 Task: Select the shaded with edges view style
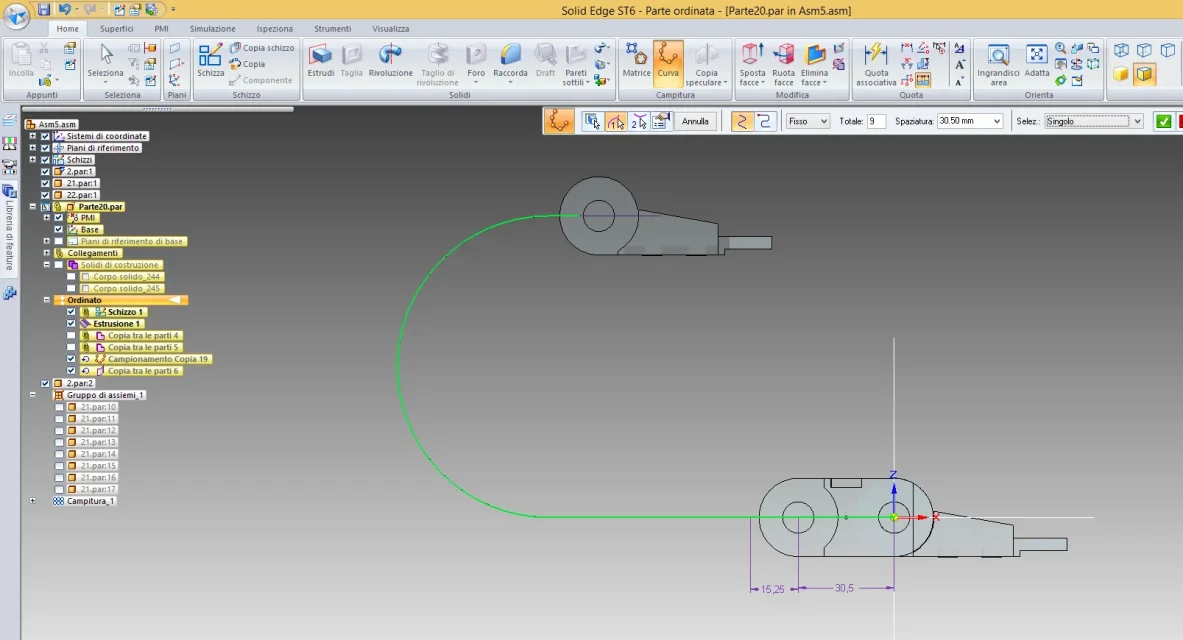click(1145, 73)
